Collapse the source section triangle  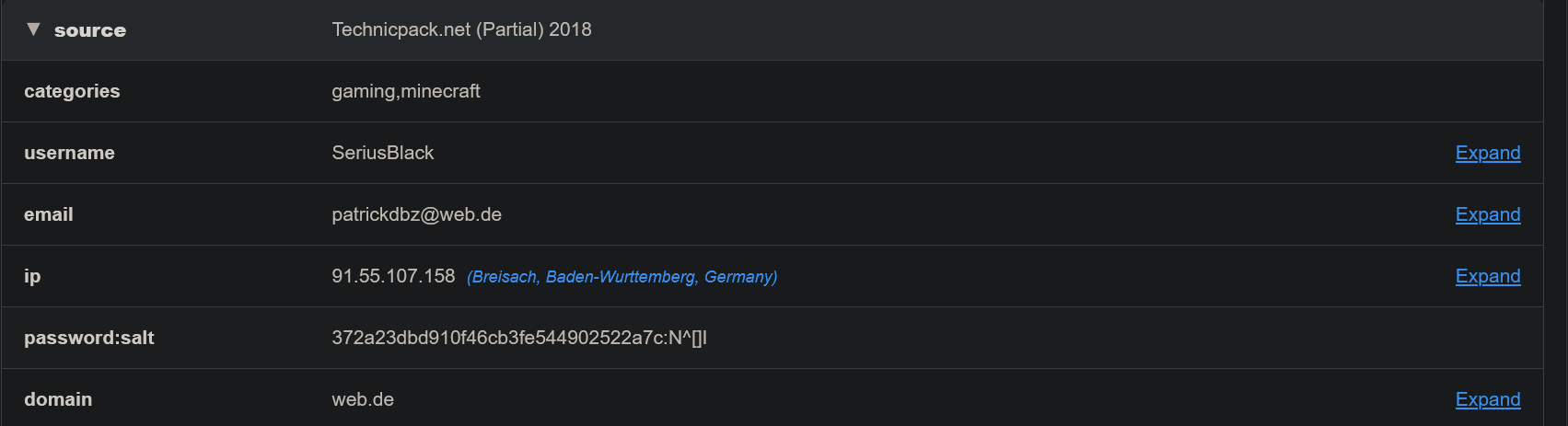tap(34, 29)
